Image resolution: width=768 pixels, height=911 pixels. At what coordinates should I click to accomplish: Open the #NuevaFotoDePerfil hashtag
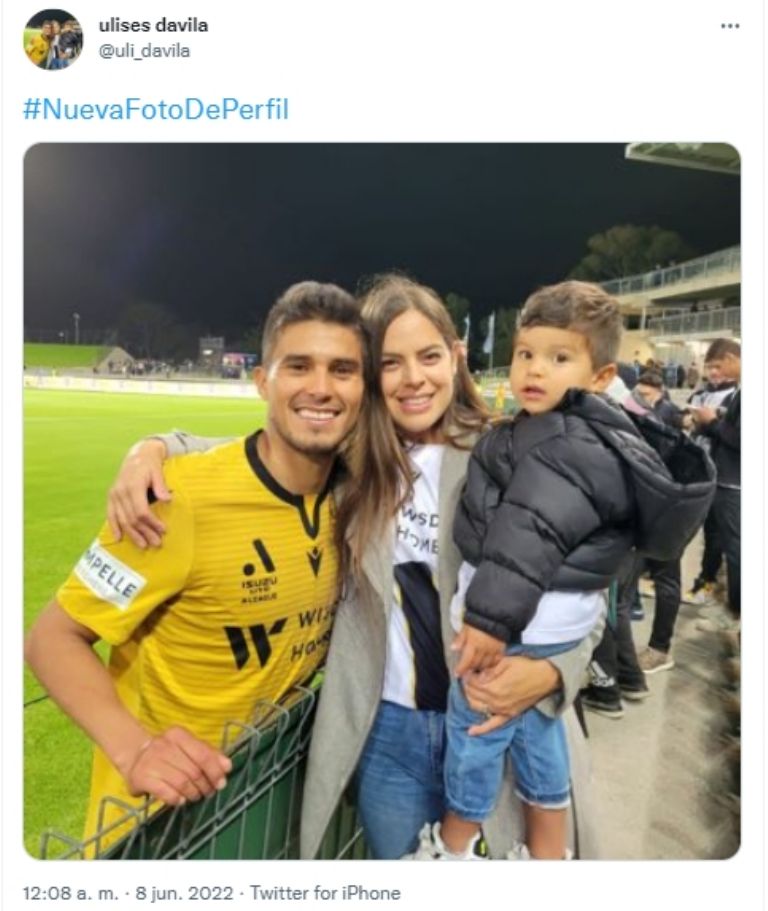156,109
